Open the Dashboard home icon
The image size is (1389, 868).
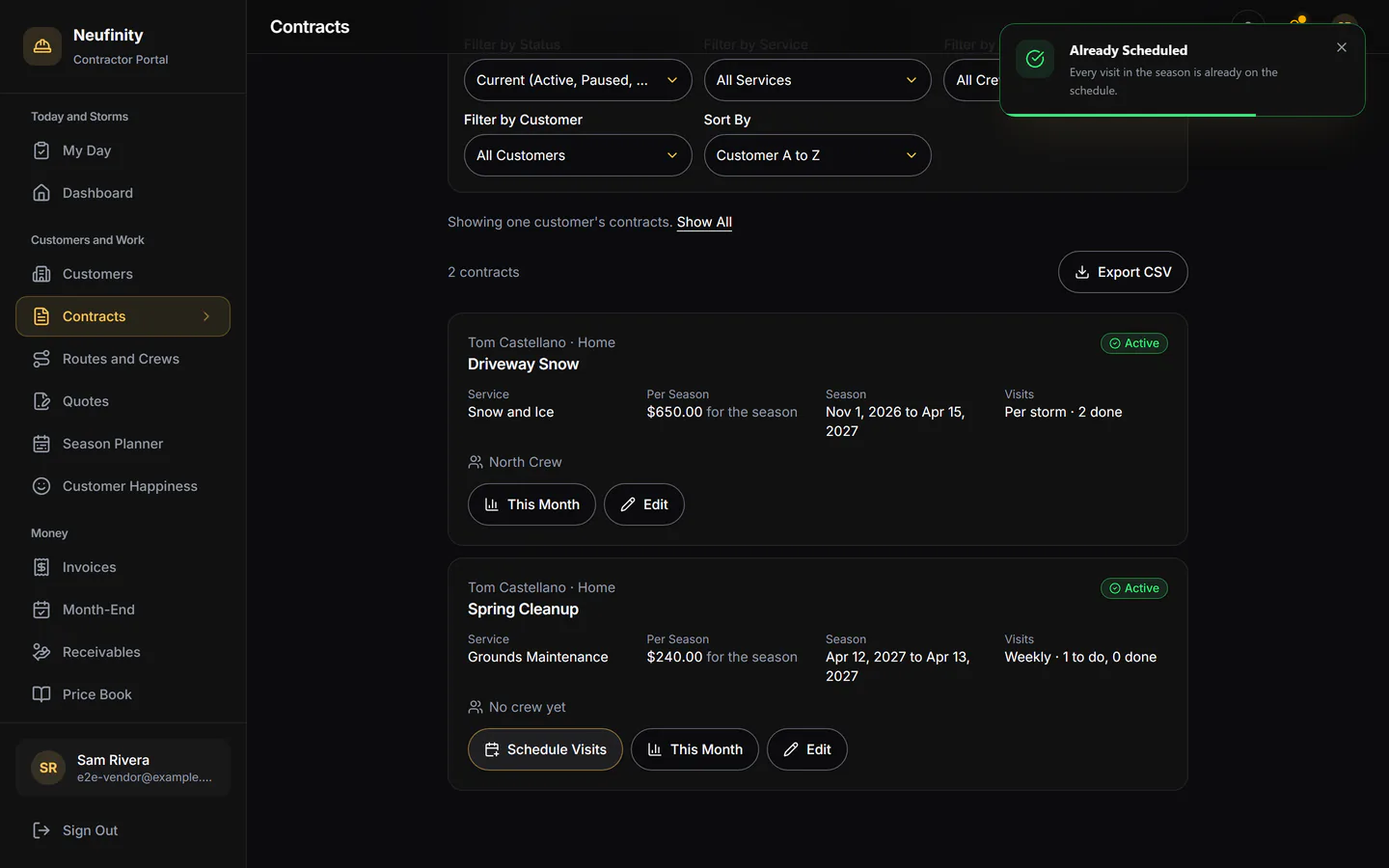pyautogui.click(x=41, y=193)
